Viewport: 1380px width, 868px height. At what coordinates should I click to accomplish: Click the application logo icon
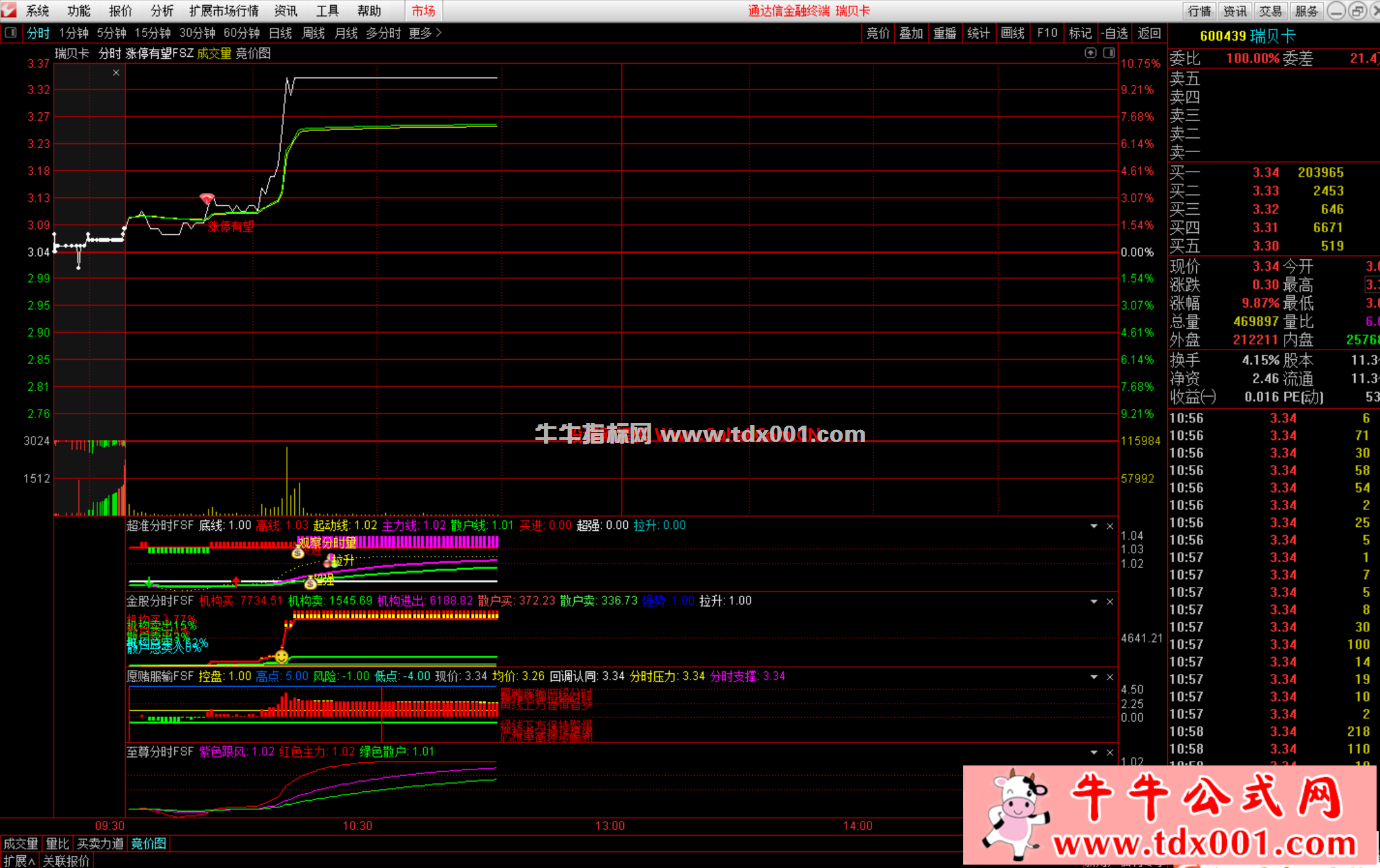click(x=9, y=10)
